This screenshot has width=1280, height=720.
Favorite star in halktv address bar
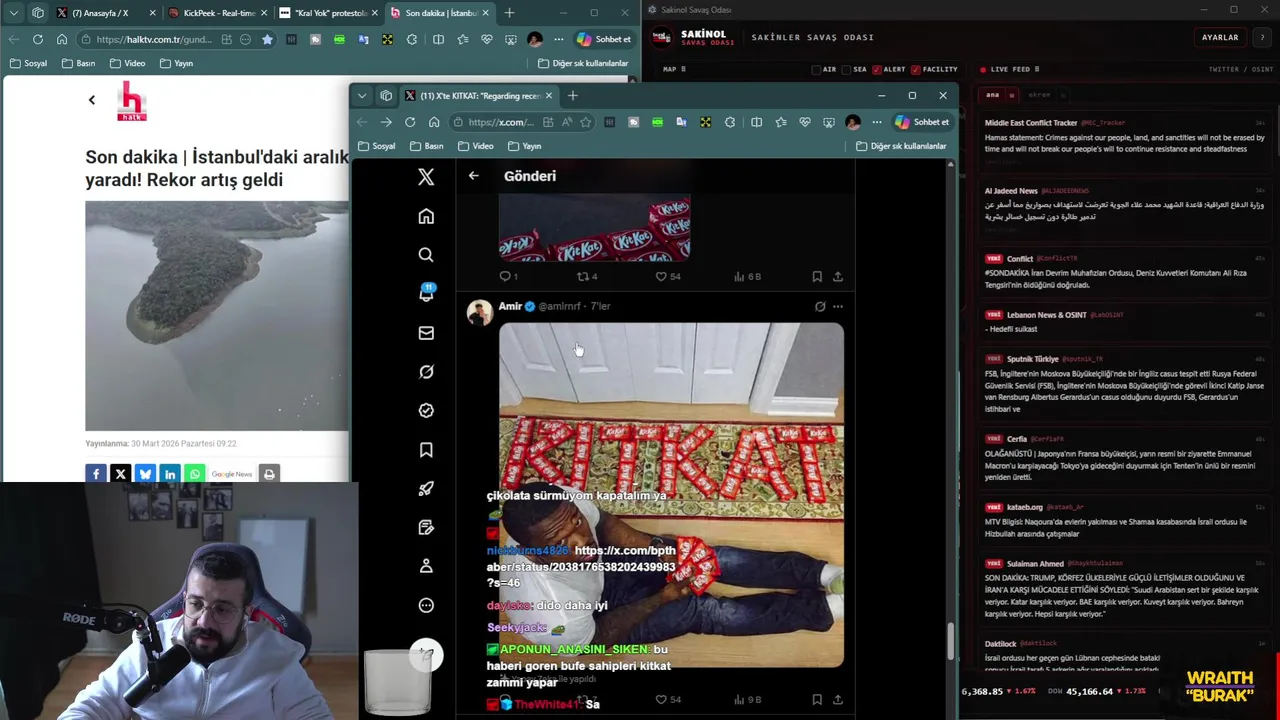[x=267, y=39]
